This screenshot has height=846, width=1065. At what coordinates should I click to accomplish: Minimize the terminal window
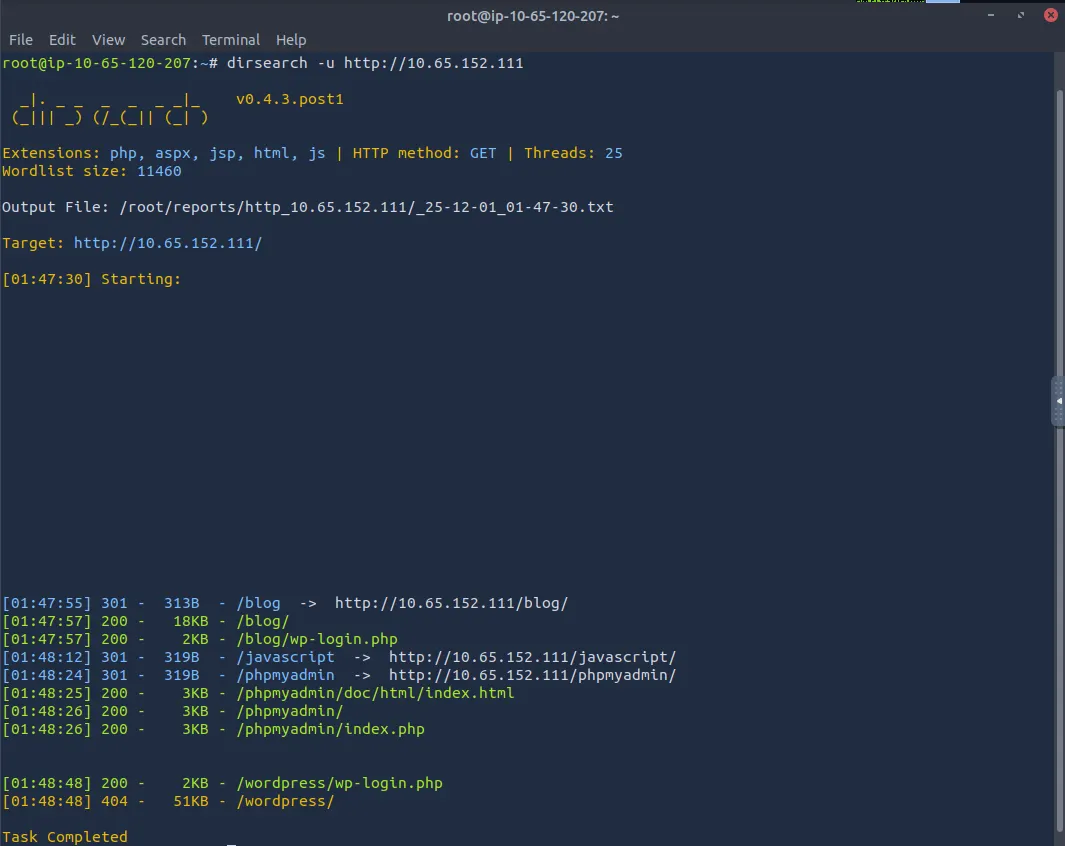click(993, 15)
